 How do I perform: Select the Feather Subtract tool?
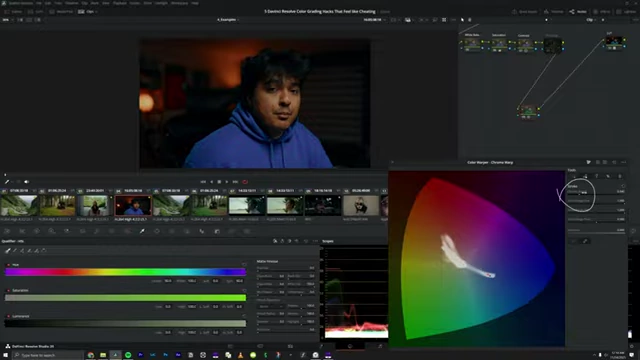point(29,251)
